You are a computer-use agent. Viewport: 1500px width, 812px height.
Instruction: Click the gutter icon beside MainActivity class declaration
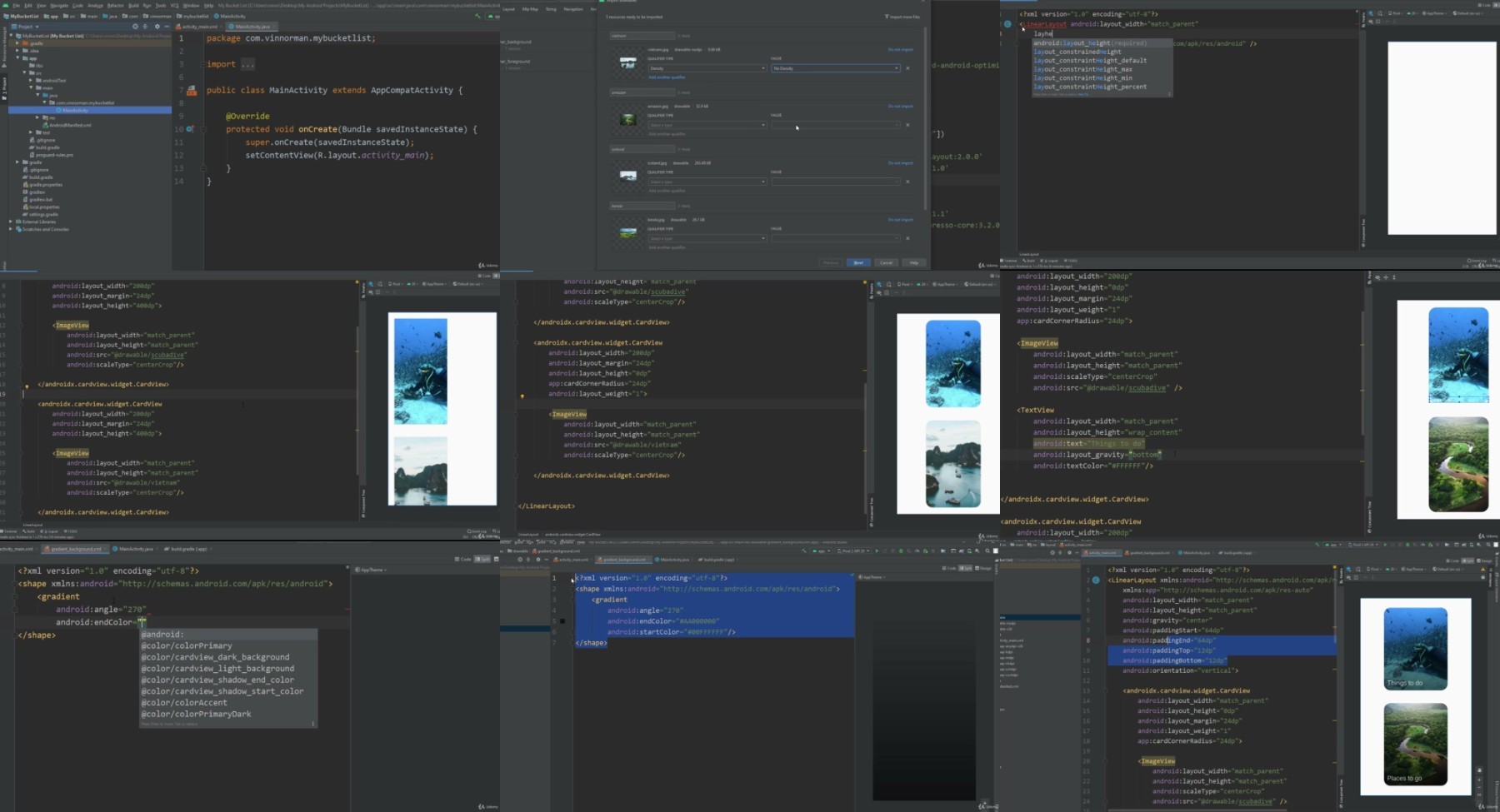click(192, 91)
